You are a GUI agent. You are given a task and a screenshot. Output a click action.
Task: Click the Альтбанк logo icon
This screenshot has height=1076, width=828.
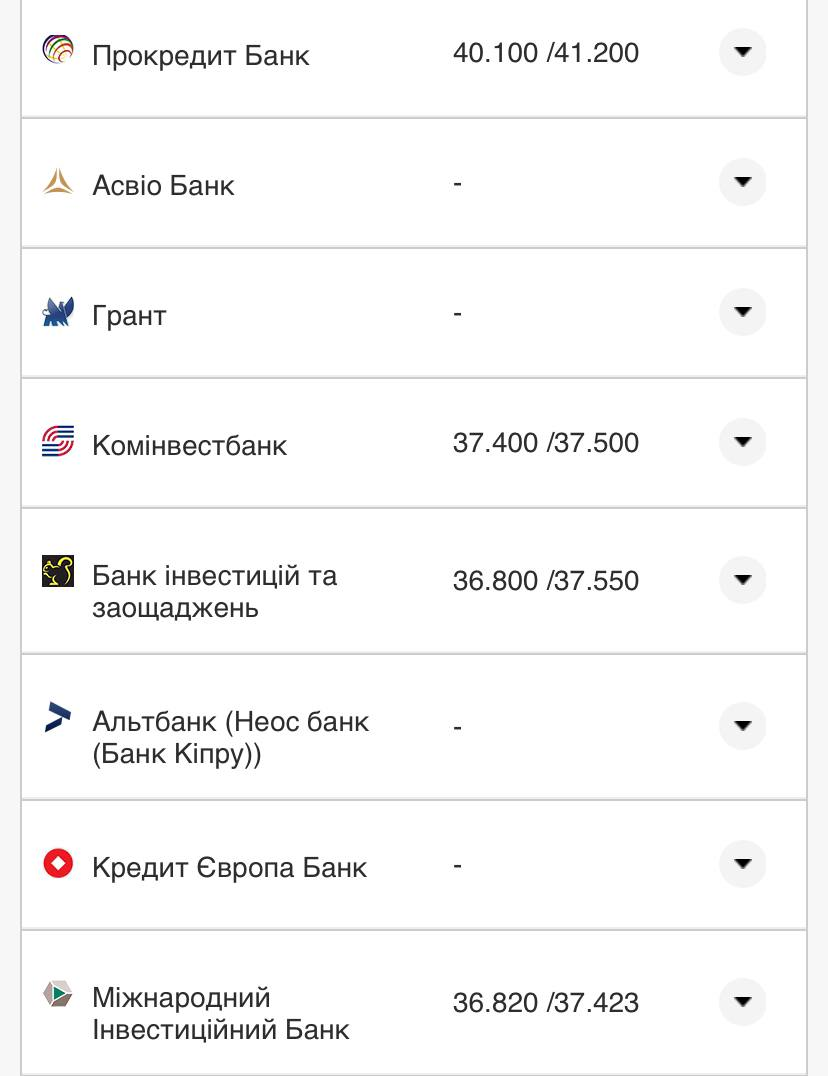pos(58,717)
